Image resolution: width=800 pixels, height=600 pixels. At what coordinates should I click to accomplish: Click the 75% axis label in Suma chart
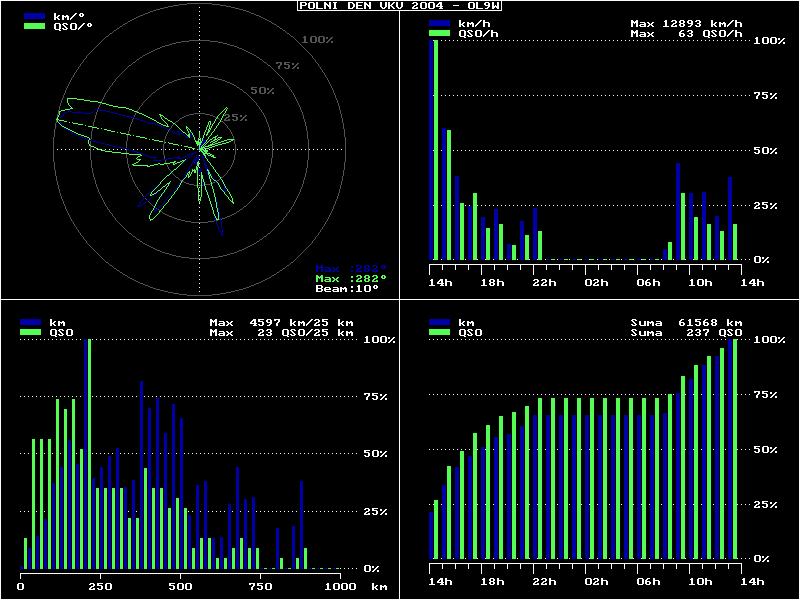[766, 394]
